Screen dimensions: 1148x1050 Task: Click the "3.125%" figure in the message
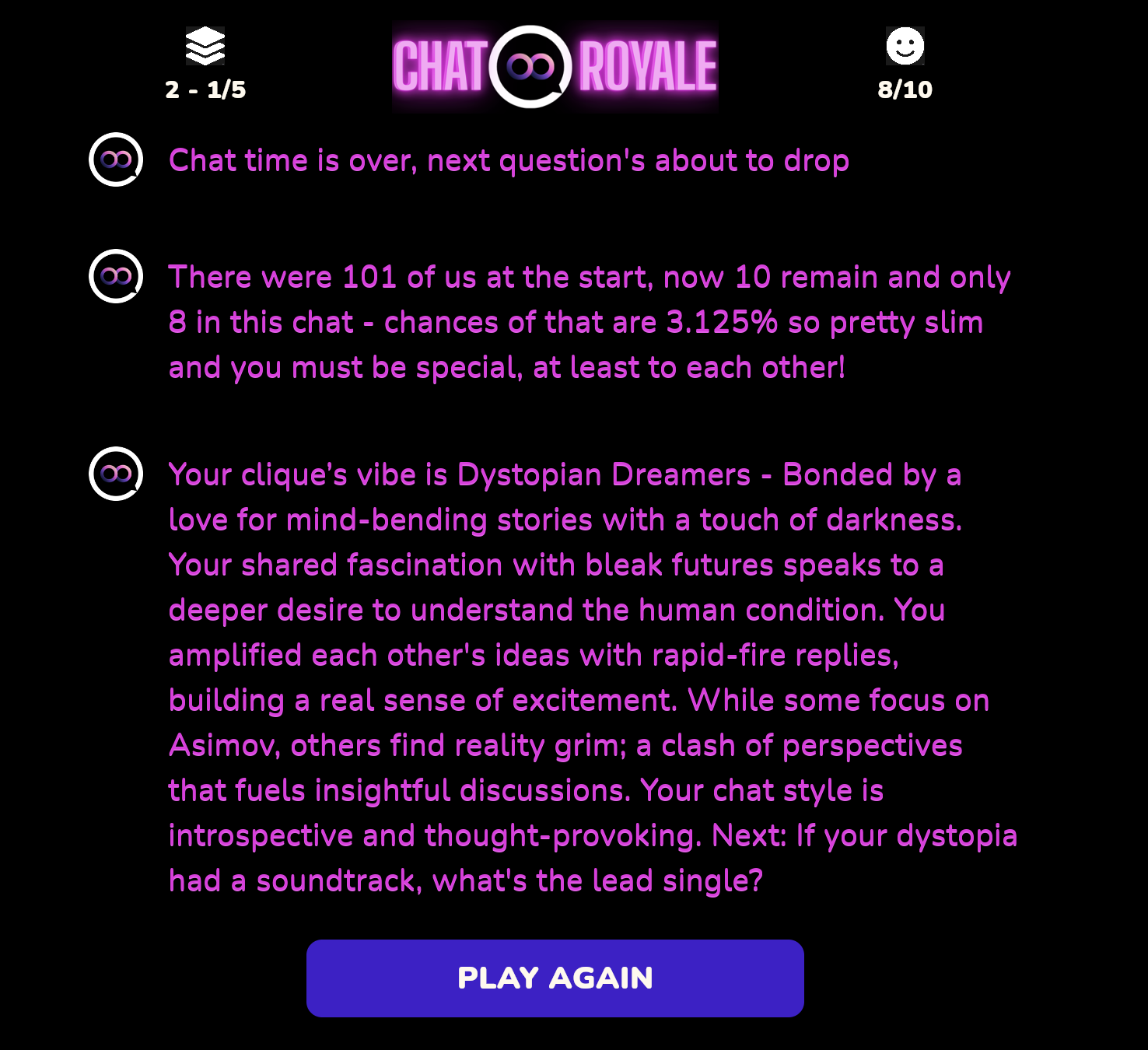point(722,323)
